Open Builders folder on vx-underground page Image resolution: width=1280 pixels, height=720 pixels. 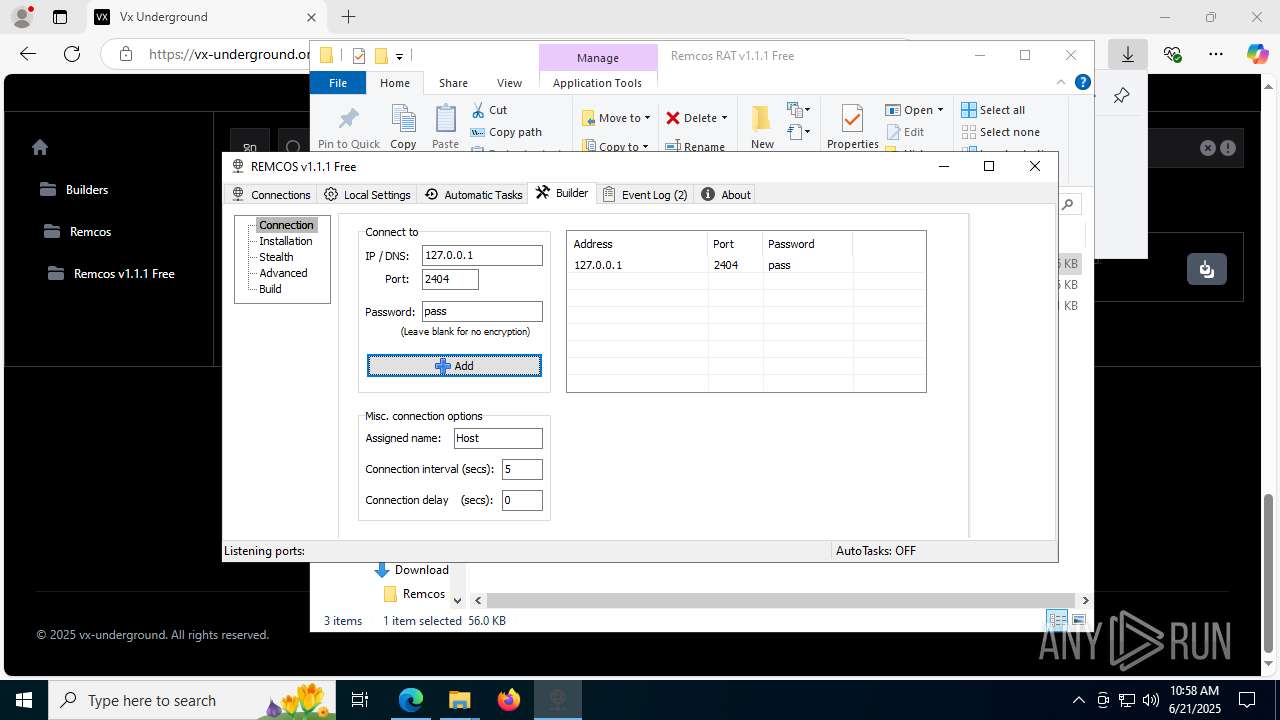click(74, 189)
